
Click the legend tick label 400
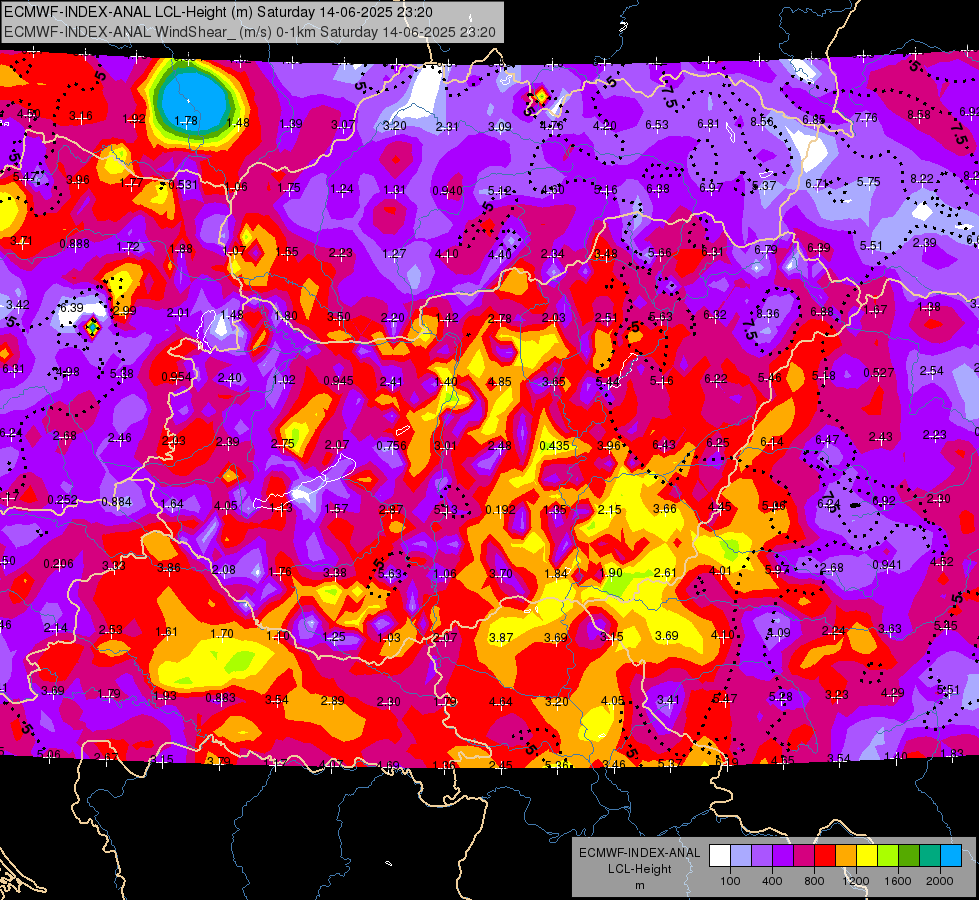point(772,881)
